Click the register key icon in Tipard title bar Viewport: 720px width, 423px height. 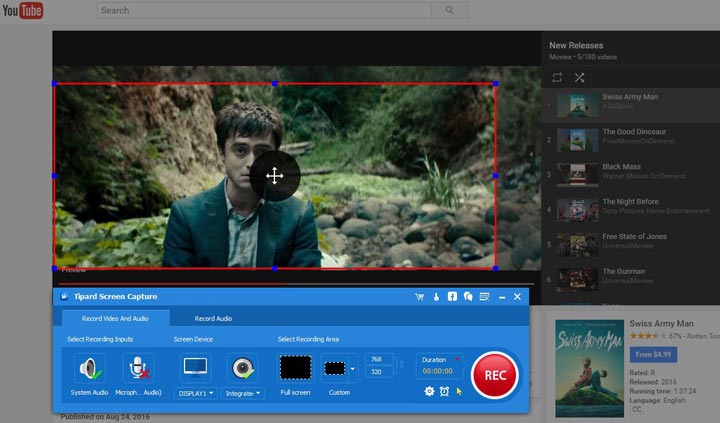click(x=436, y=297)
